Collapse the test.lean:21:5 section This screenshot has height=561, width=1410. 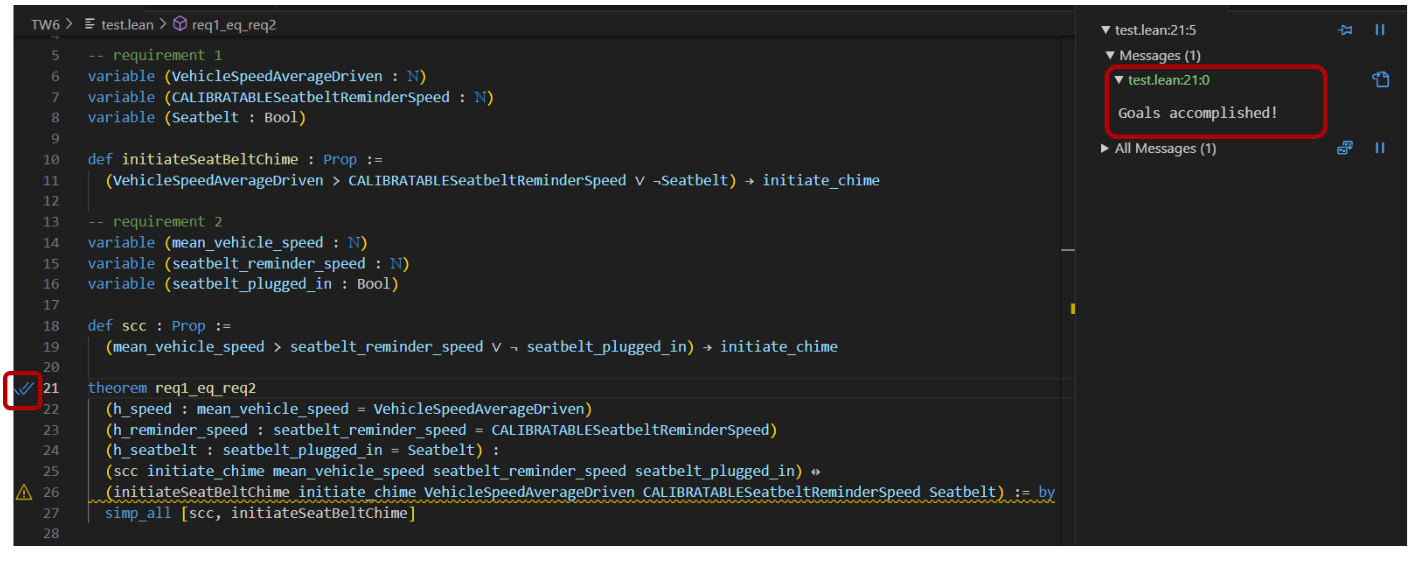(x=1105, y=31)
